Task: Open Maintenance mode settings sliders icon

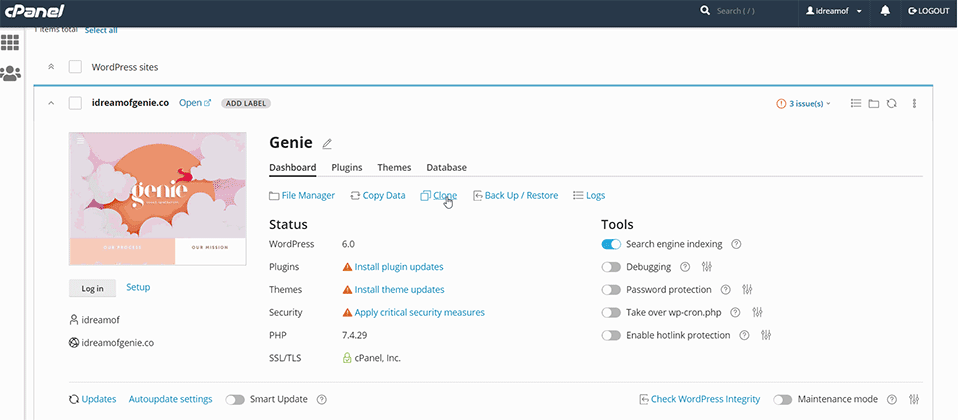Action: point(914,399)
